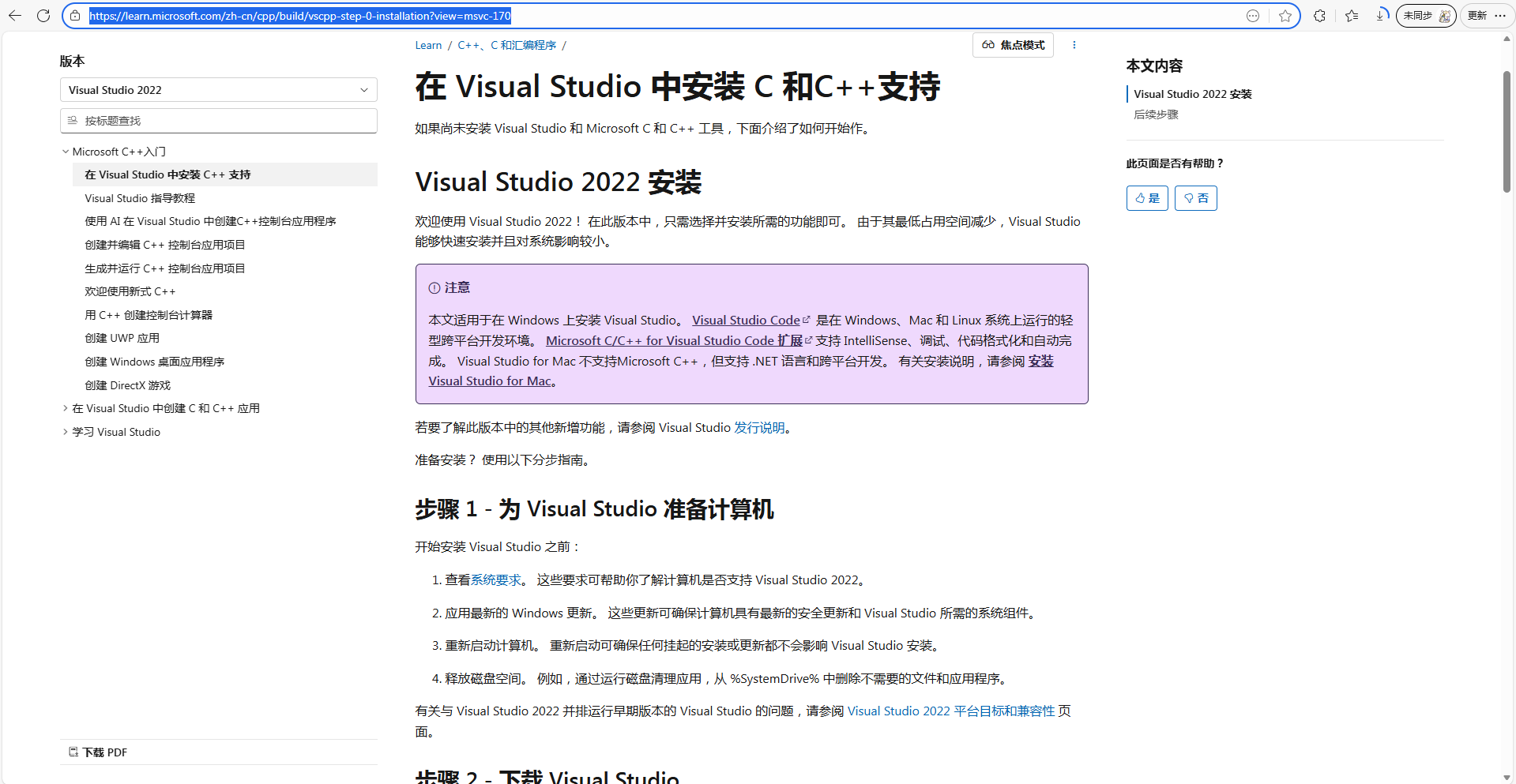Collapse the Microsoft C++入门 section
Image resolution: width=1516 pixels, height=784 pixels.
coord(66,151)
